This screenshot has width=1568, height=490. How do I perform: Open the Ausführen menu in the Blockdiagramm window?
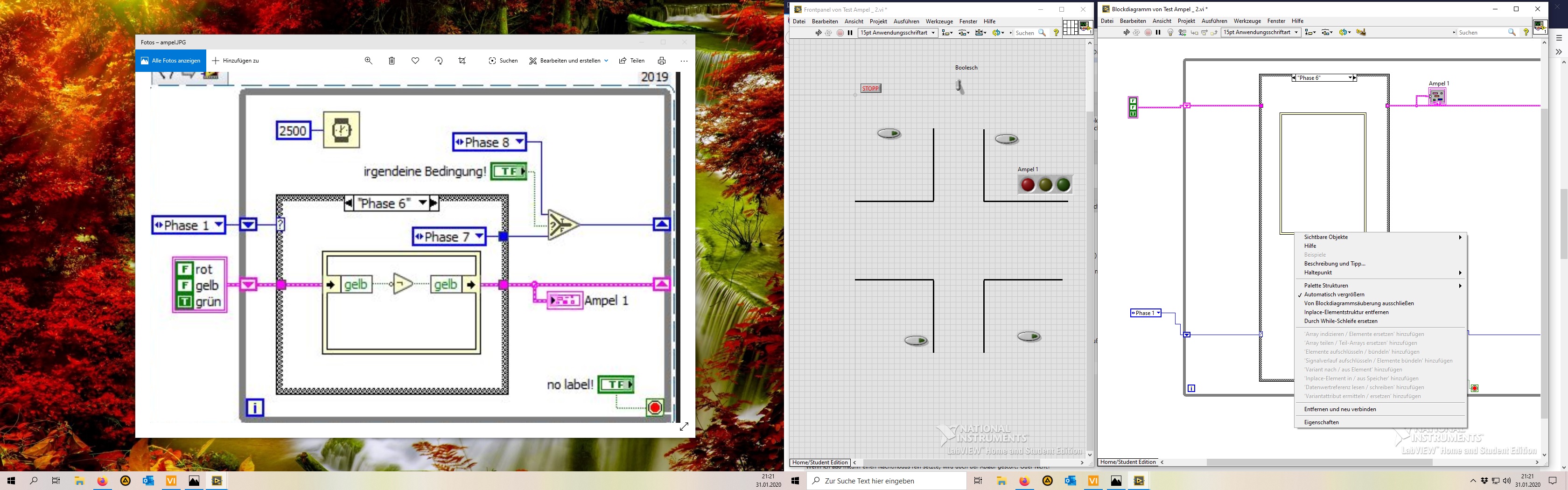tap(1214, 21)
